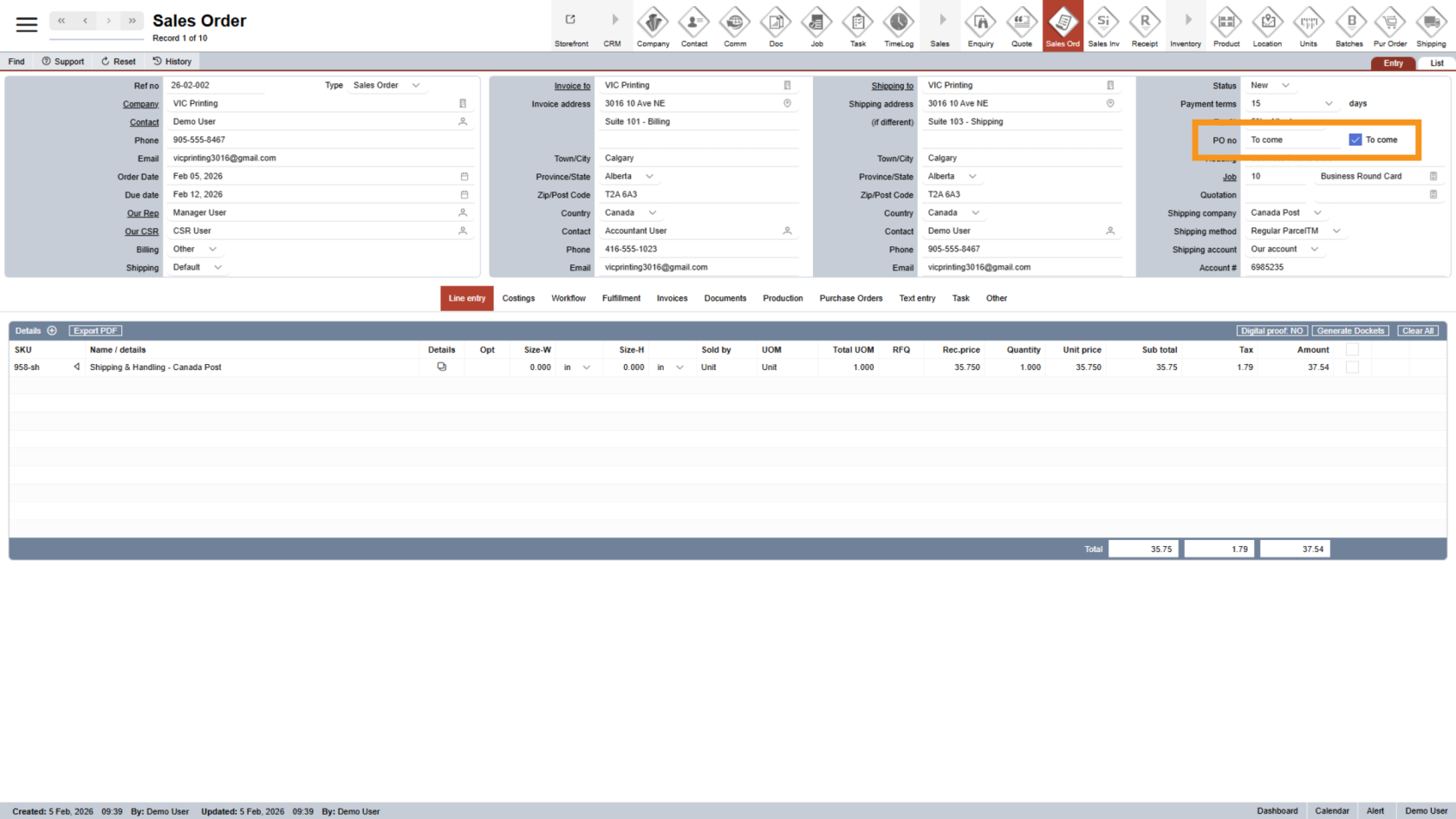Expand the Status dropdown showing New
The height and width of the screenshot is (819, 1456).
click(1285, 85)
